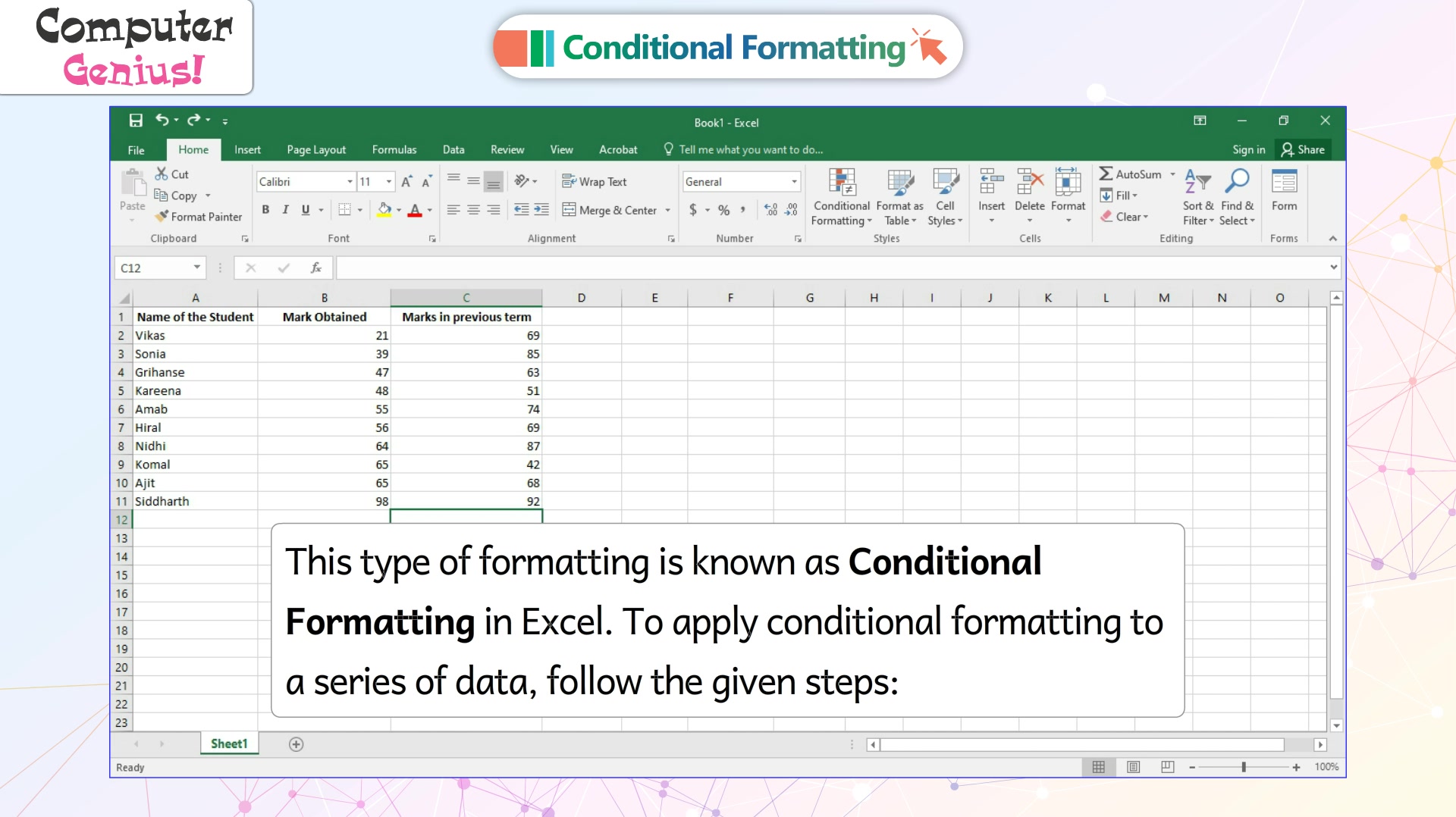Toggle Center horizontal alignment
This screenshot has width=1456, height=817.
(x=473, y=210)
